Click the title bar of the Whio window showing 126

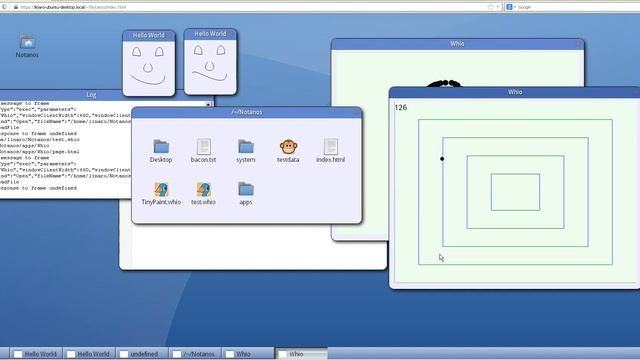tap(515, 92)
